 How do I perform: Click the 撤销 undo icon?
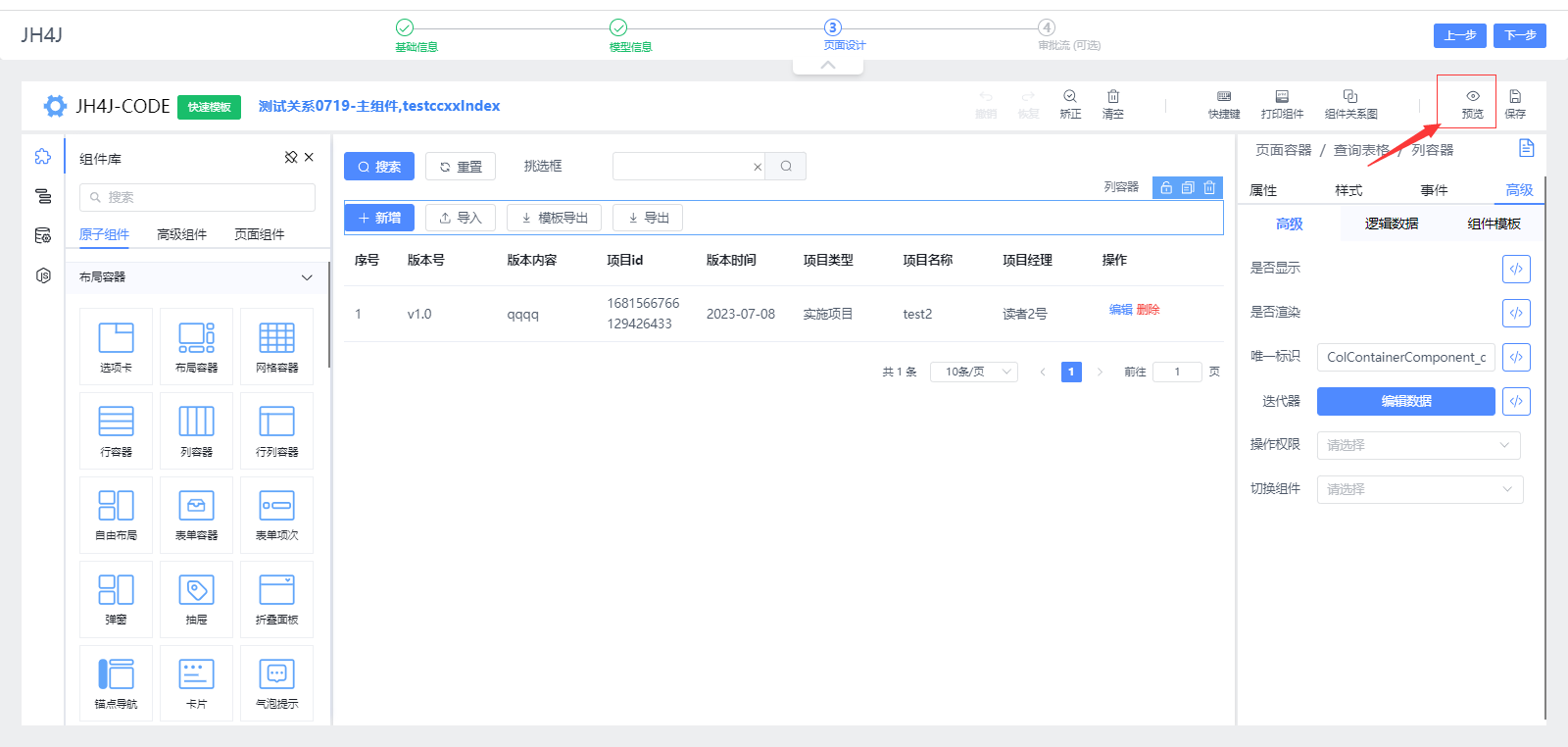pos(986,96)
